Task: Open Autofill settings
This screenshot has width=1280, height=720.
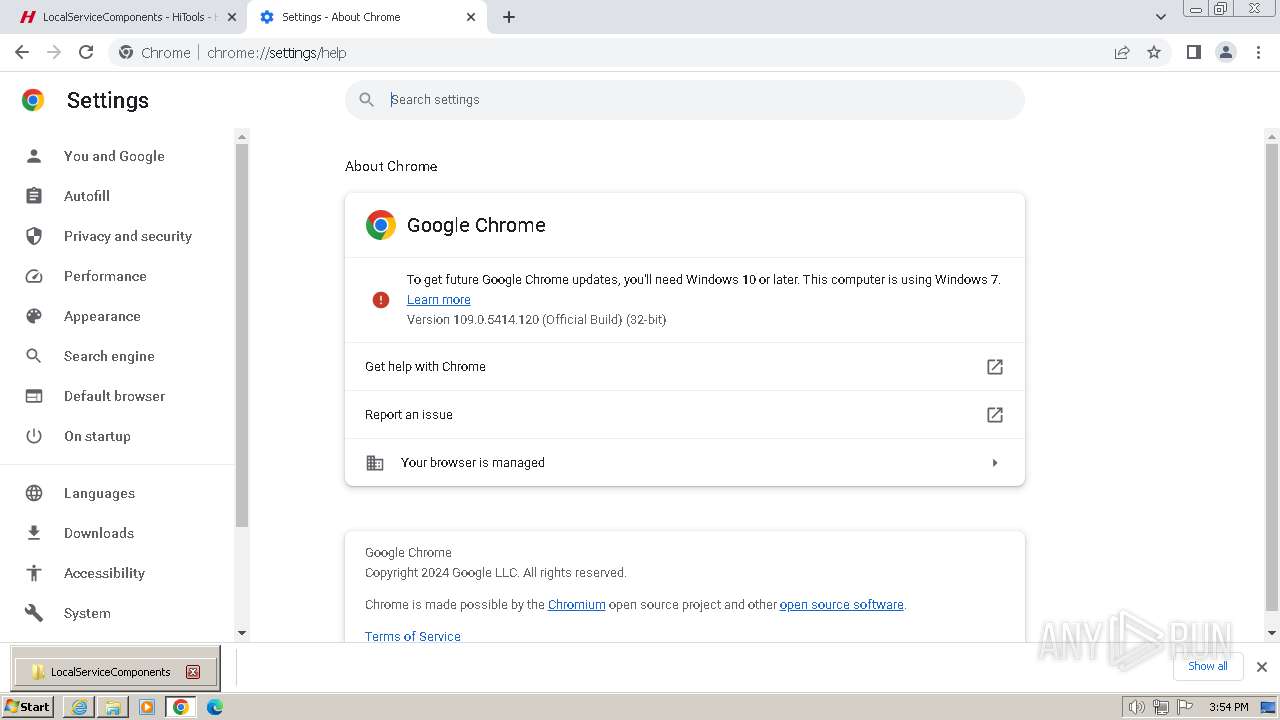Action: pyautogui.click(x=87, y=196)
